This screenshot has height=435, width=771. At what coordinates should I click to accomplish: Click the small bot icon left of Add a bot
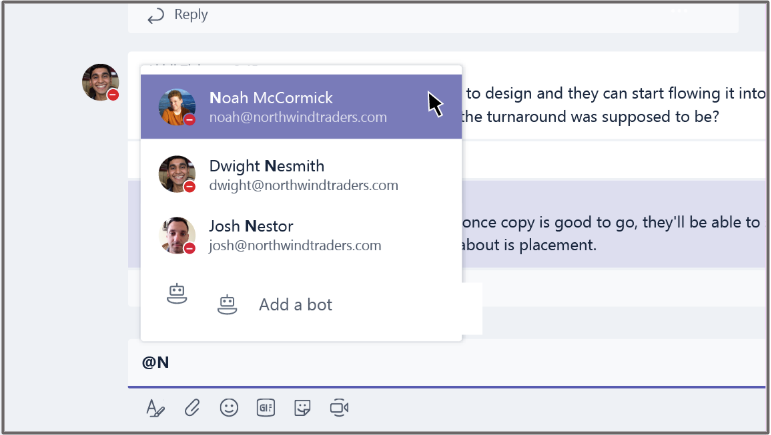(177, 295)
